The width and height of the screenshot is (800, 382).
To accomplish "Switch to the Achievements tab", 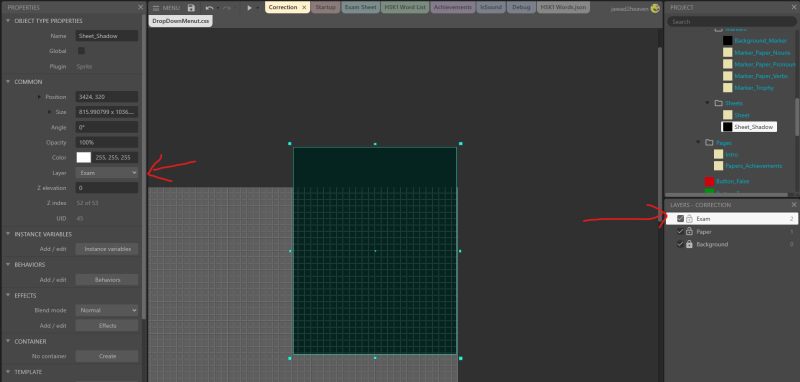I will (453, 8).
